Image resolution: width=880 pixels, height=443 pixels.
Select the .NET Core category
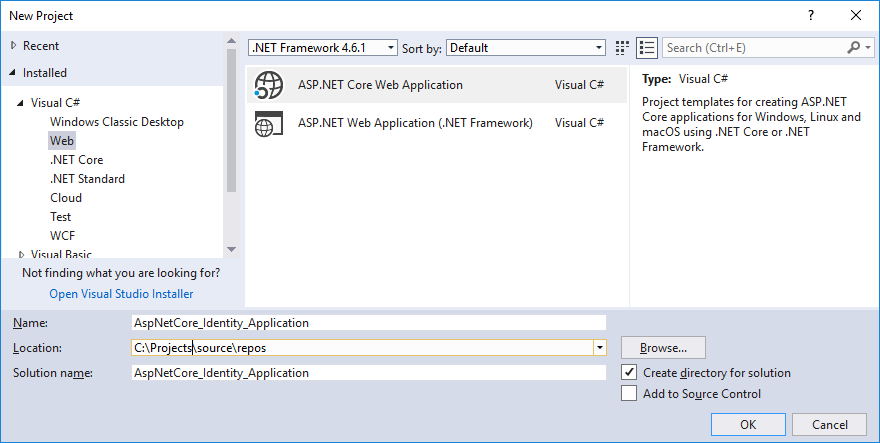[x=76, y=160]
